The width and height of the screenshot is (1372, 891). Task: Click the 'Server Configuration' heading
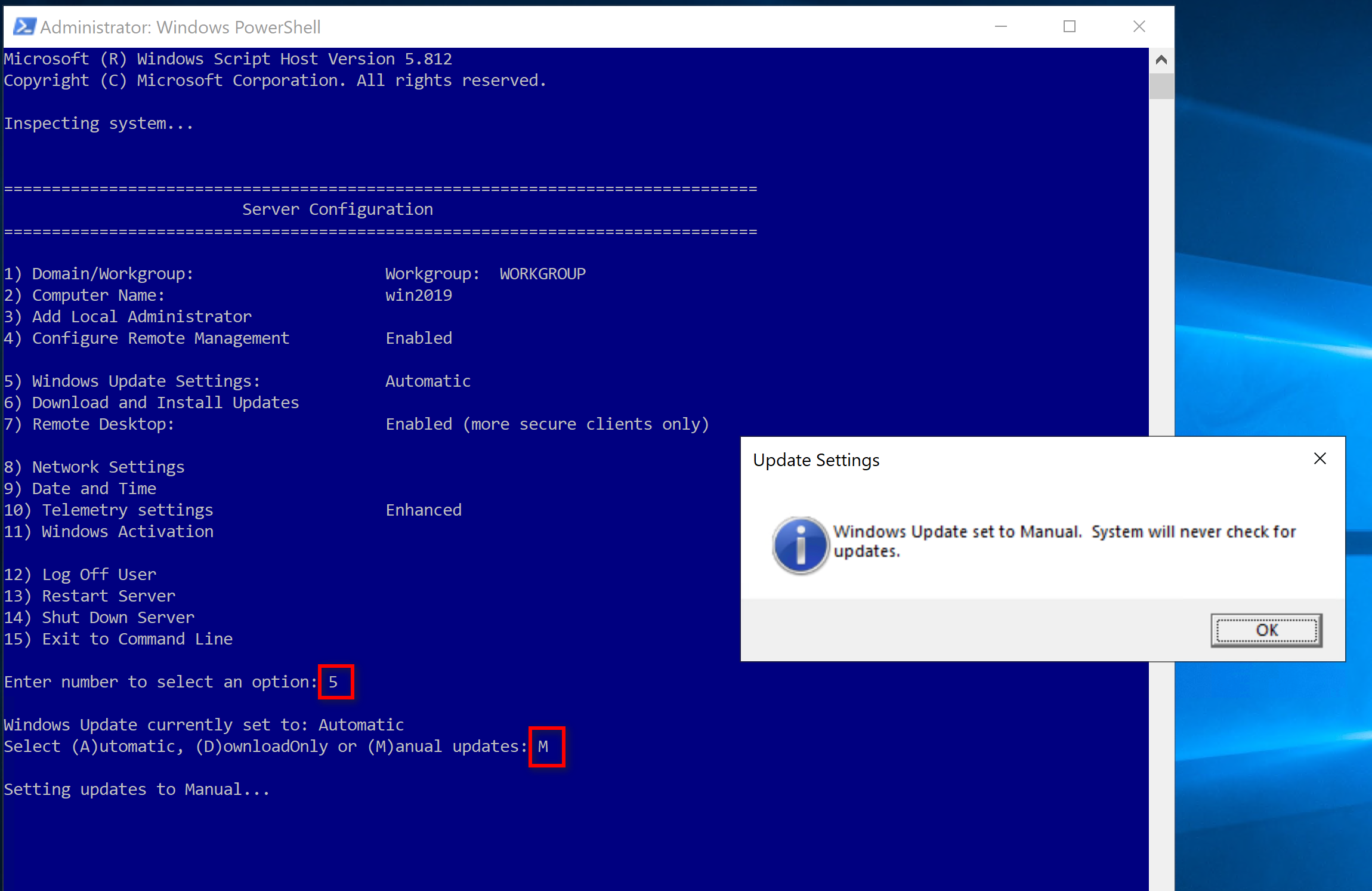tap(337, 209)
